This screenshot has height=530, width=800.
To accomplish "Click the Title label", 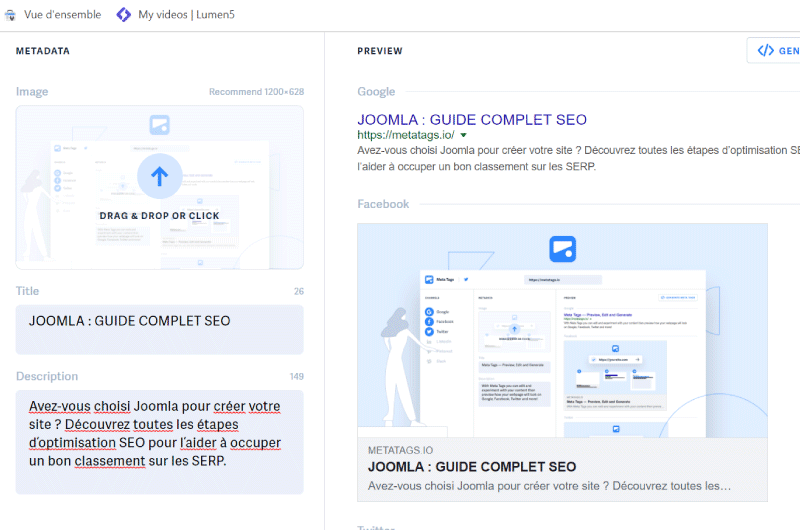I will coord(28,291).
